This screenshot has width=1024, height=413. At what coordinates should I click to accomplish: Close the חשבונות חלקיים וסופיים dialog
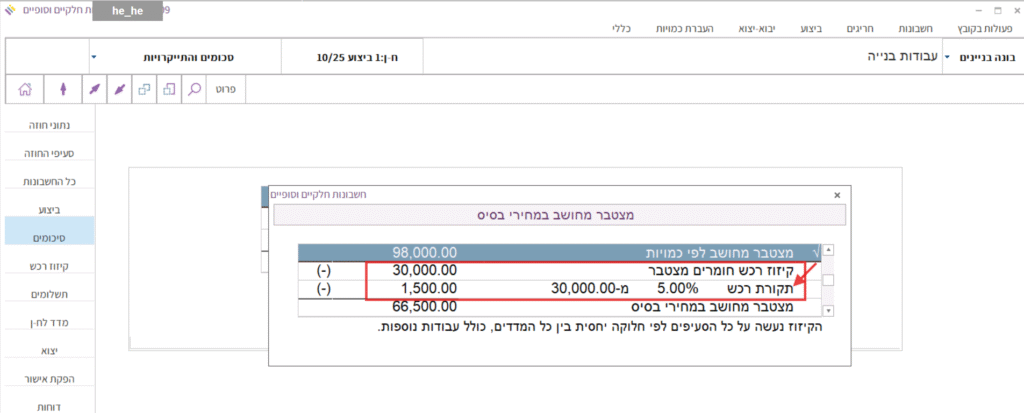836,196
